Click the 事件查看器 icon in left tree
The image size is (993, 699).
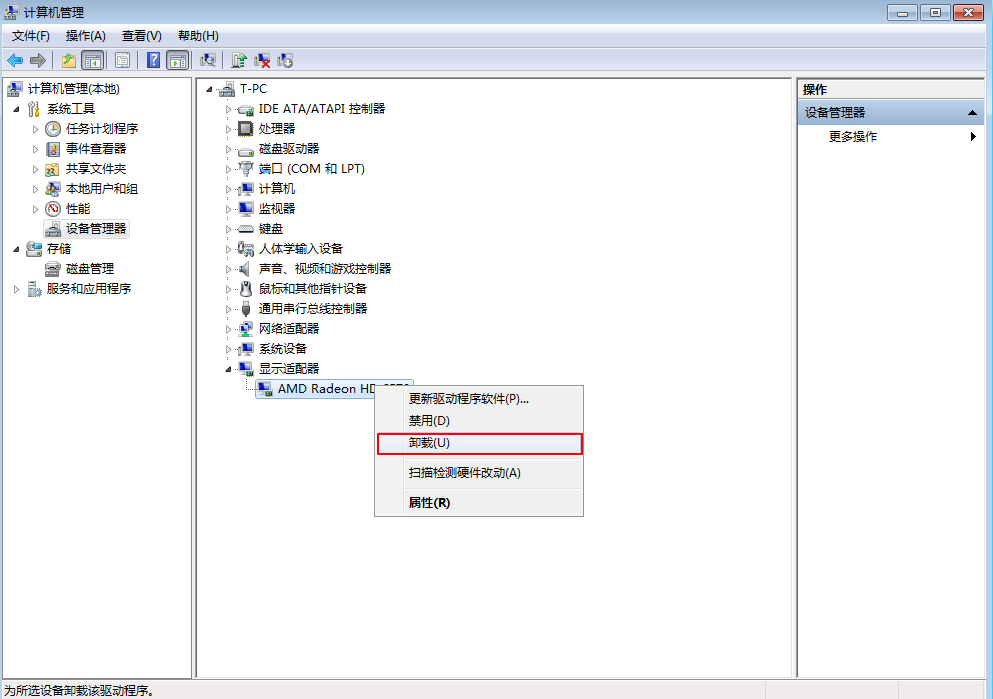coord(53,149)
